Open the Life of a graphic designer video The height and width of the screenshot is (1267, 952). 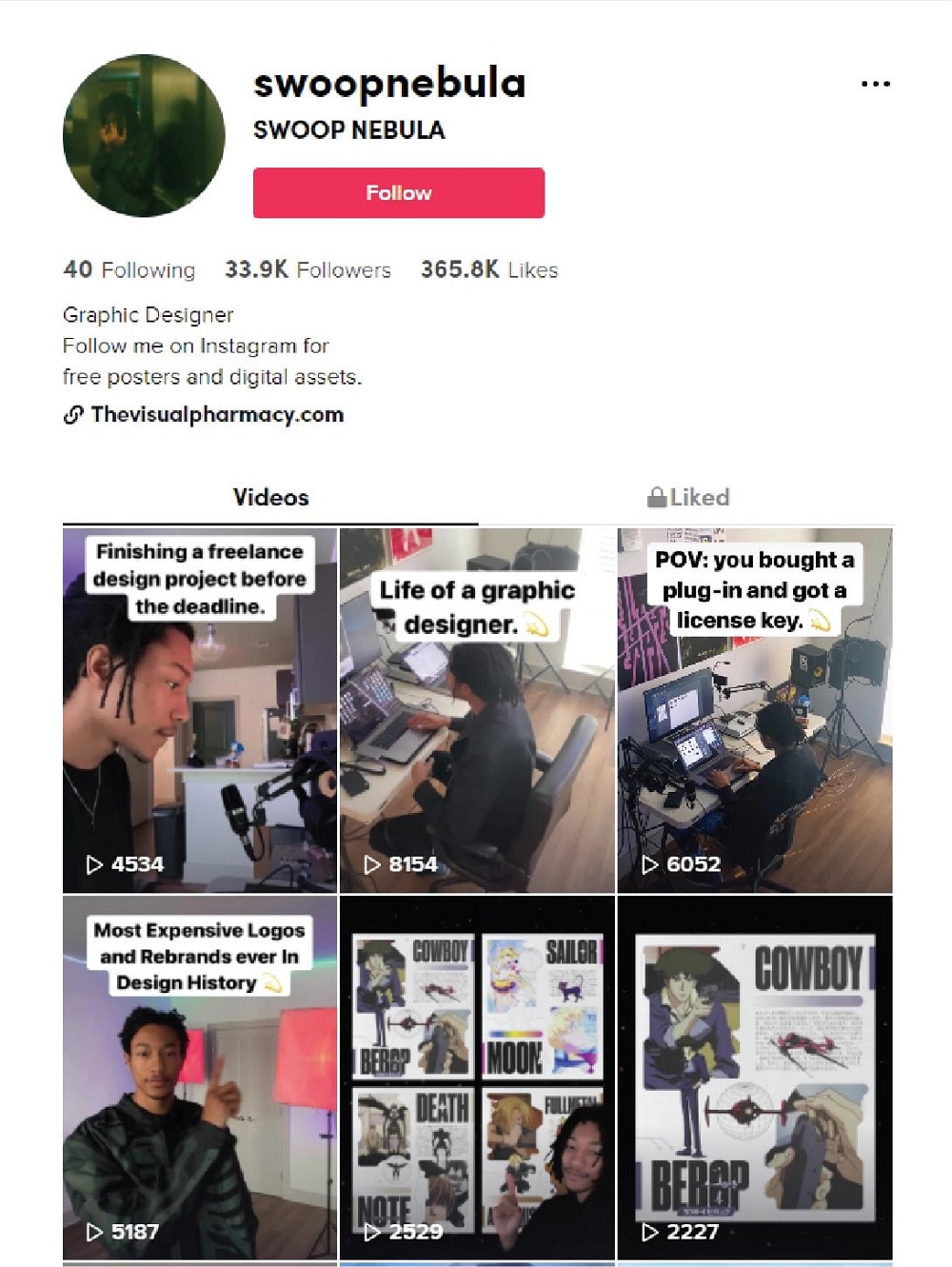point(477,710)
